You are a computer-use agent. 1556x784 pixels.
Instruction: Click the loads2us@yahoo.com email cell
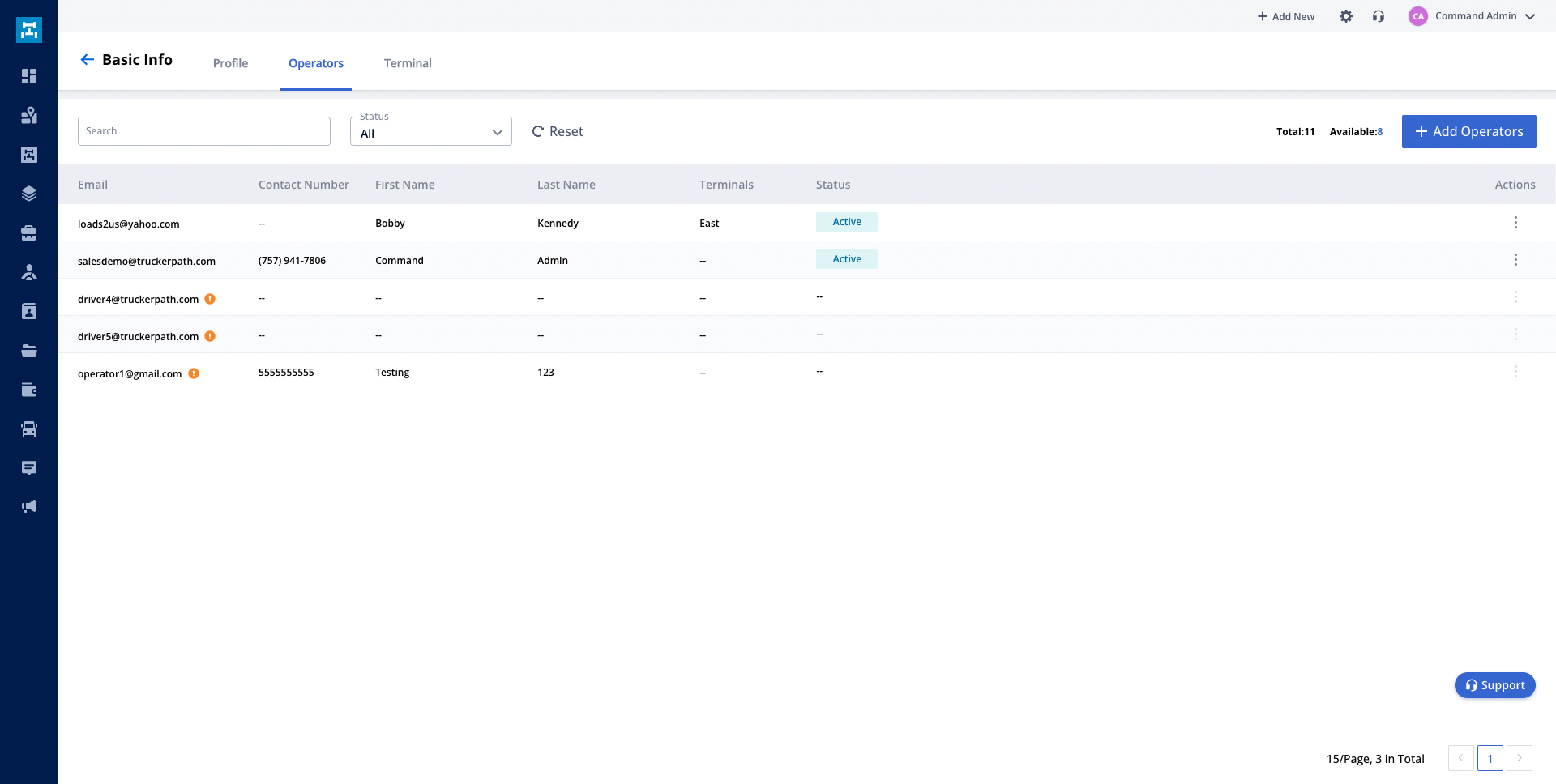129,224
